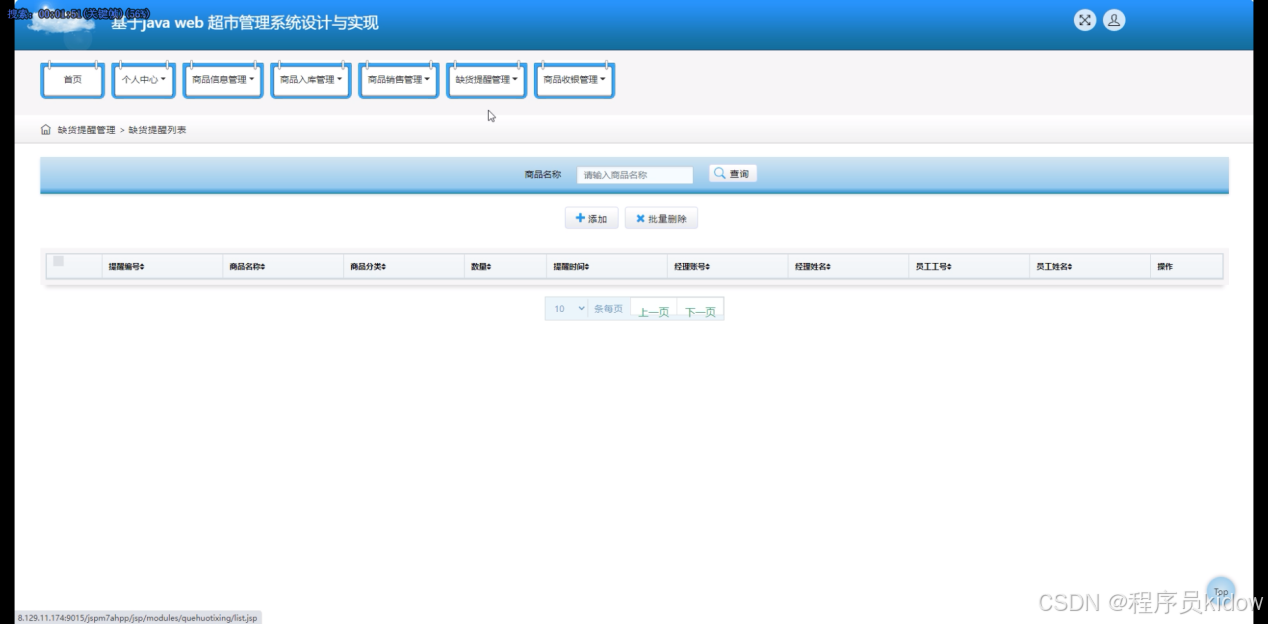Sort by the 数量 column header
1268x624 pixels.
(x=481, y=267)
